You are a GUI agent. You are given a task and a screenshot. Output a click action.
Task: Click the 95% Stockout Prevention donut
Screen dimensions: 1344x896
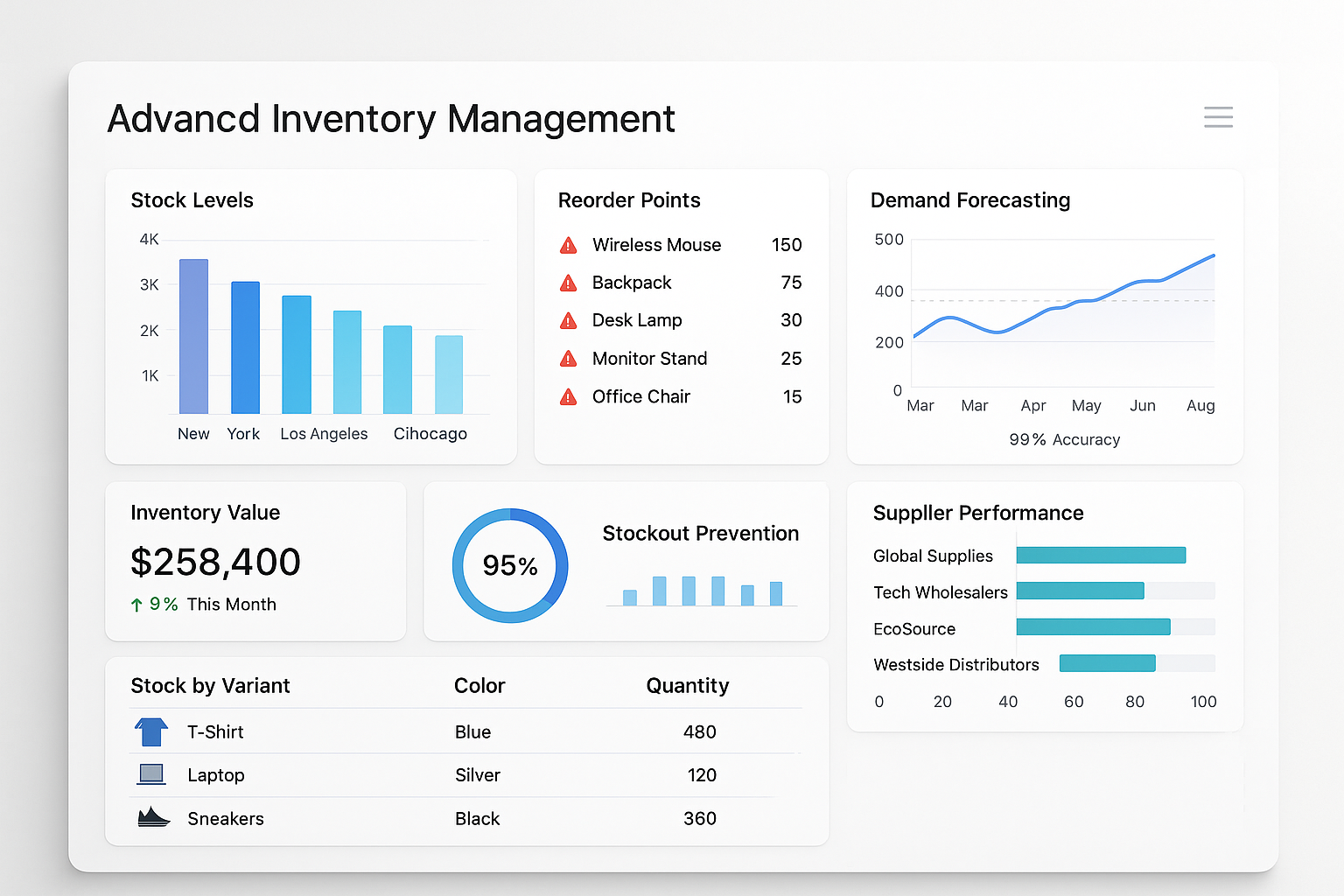point(510,565)
